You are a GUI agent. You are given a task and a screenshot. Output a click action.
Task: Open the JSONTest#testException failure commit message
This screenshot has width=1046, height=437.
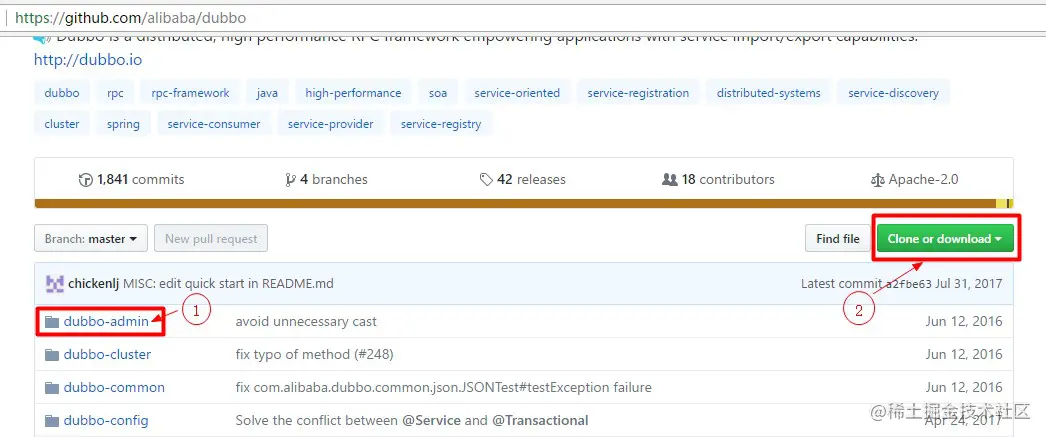click(444, 387)
